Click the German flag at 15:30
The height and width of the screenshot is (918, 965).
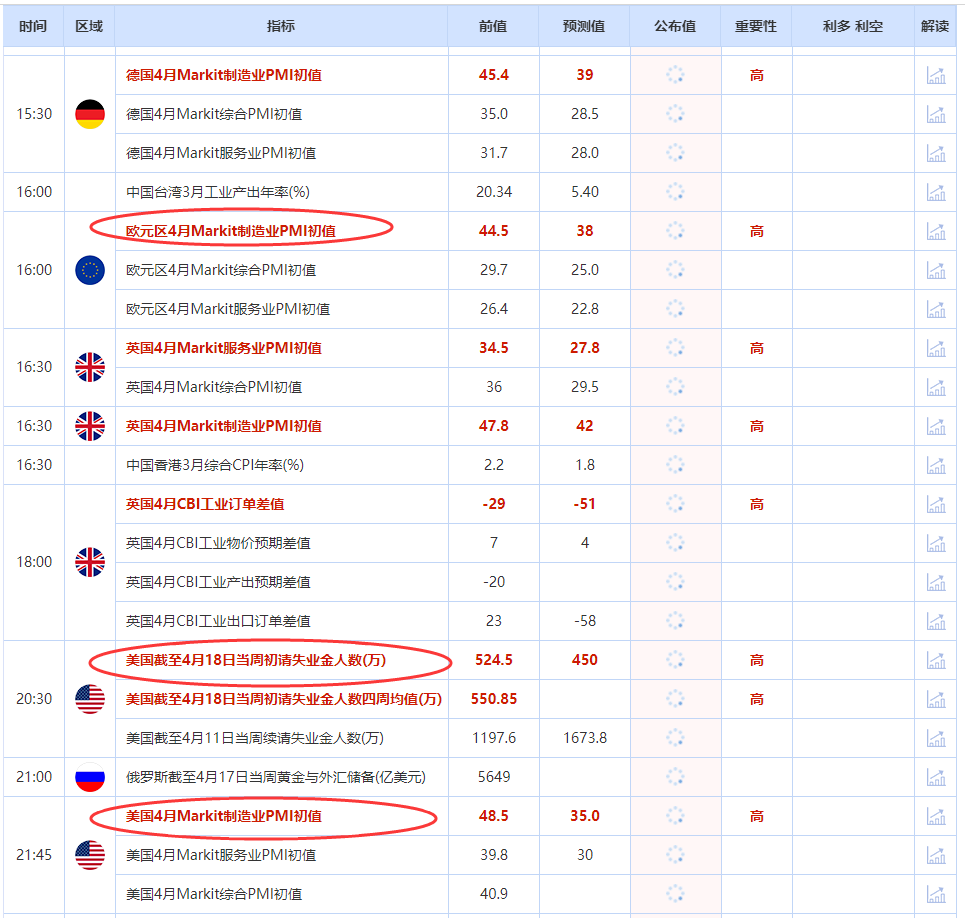90,114
